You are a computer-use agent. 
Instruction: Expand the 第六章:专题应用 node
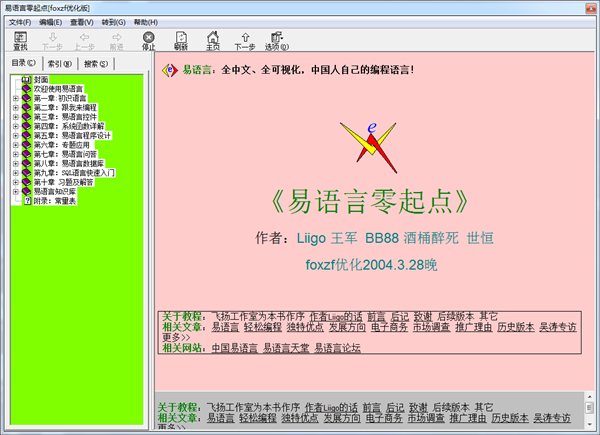pos(16,145)
